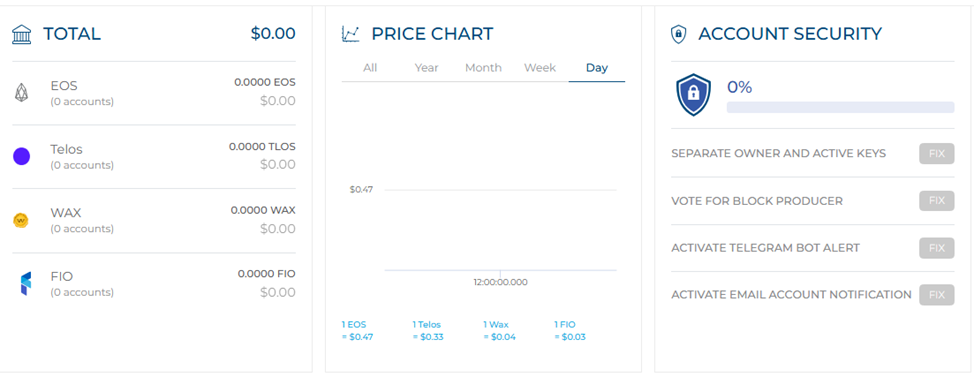
Task: Select the Month chart range tab
Action: 483,68
